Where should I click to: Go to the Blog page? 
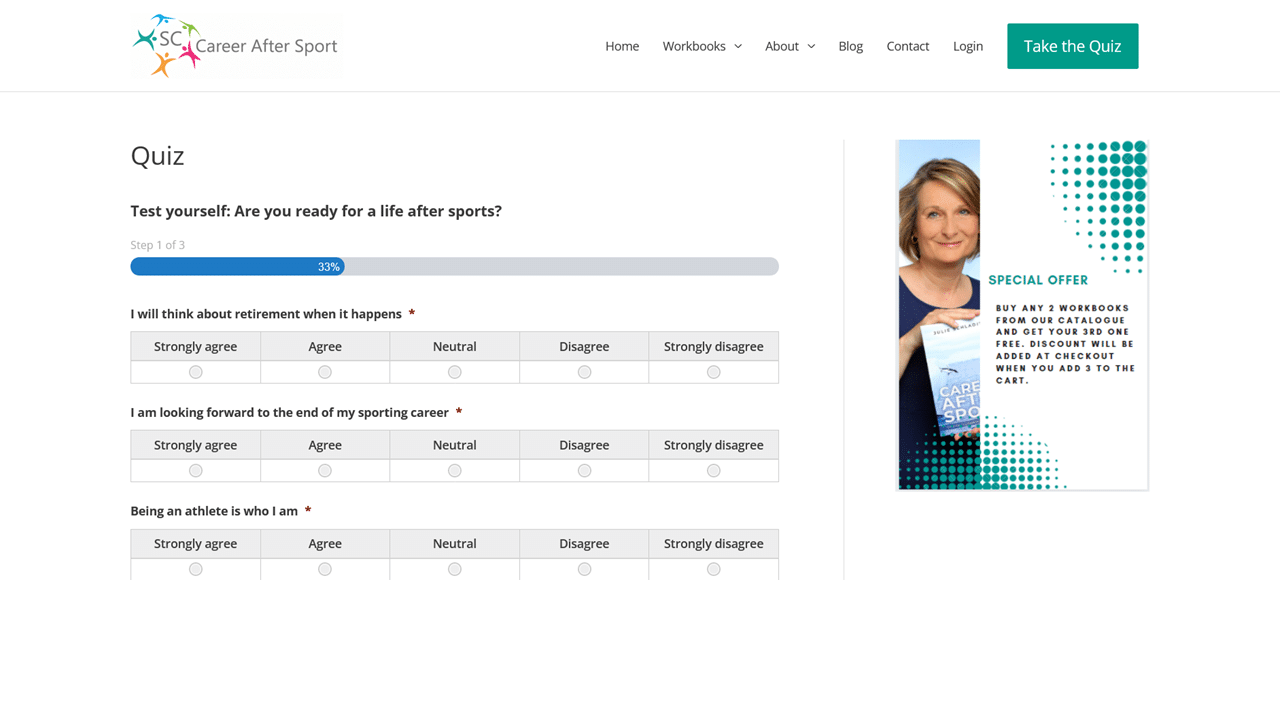tap(851, 46)
